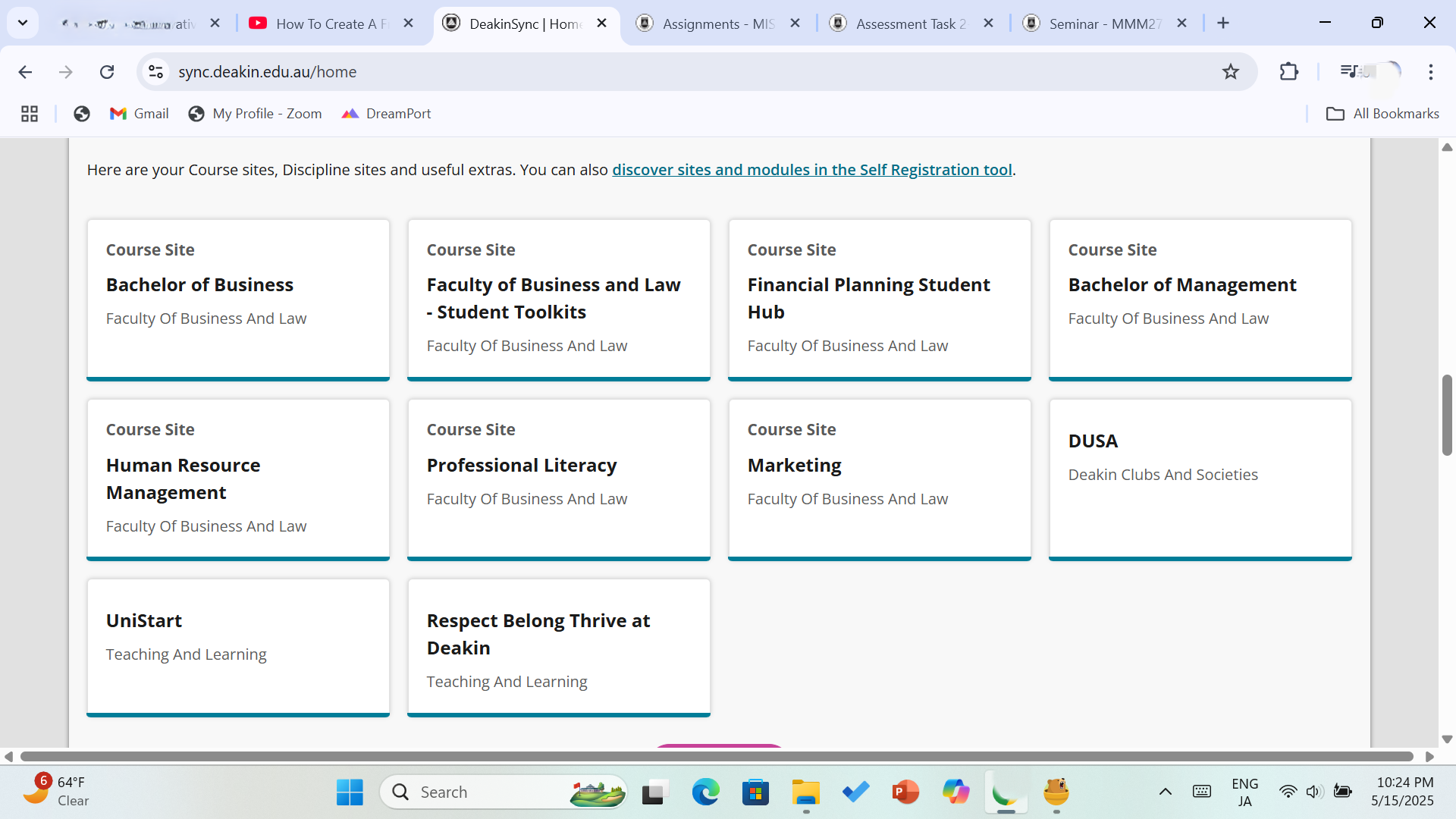The width and height of the screenshot is (1456, 819).
Task: Open UniStart Teaching and Learning card
Action: [x=238, y=648]
